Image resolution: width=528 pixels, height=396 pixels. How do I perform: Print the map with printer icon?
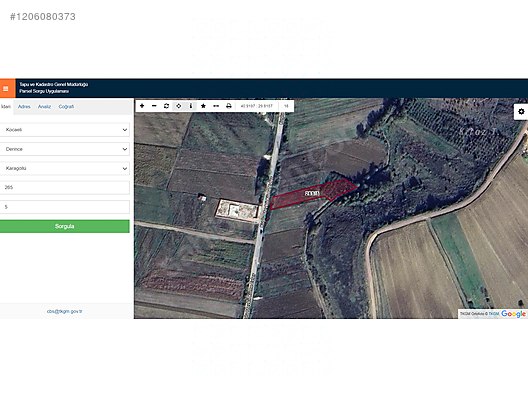click(229, 106)
